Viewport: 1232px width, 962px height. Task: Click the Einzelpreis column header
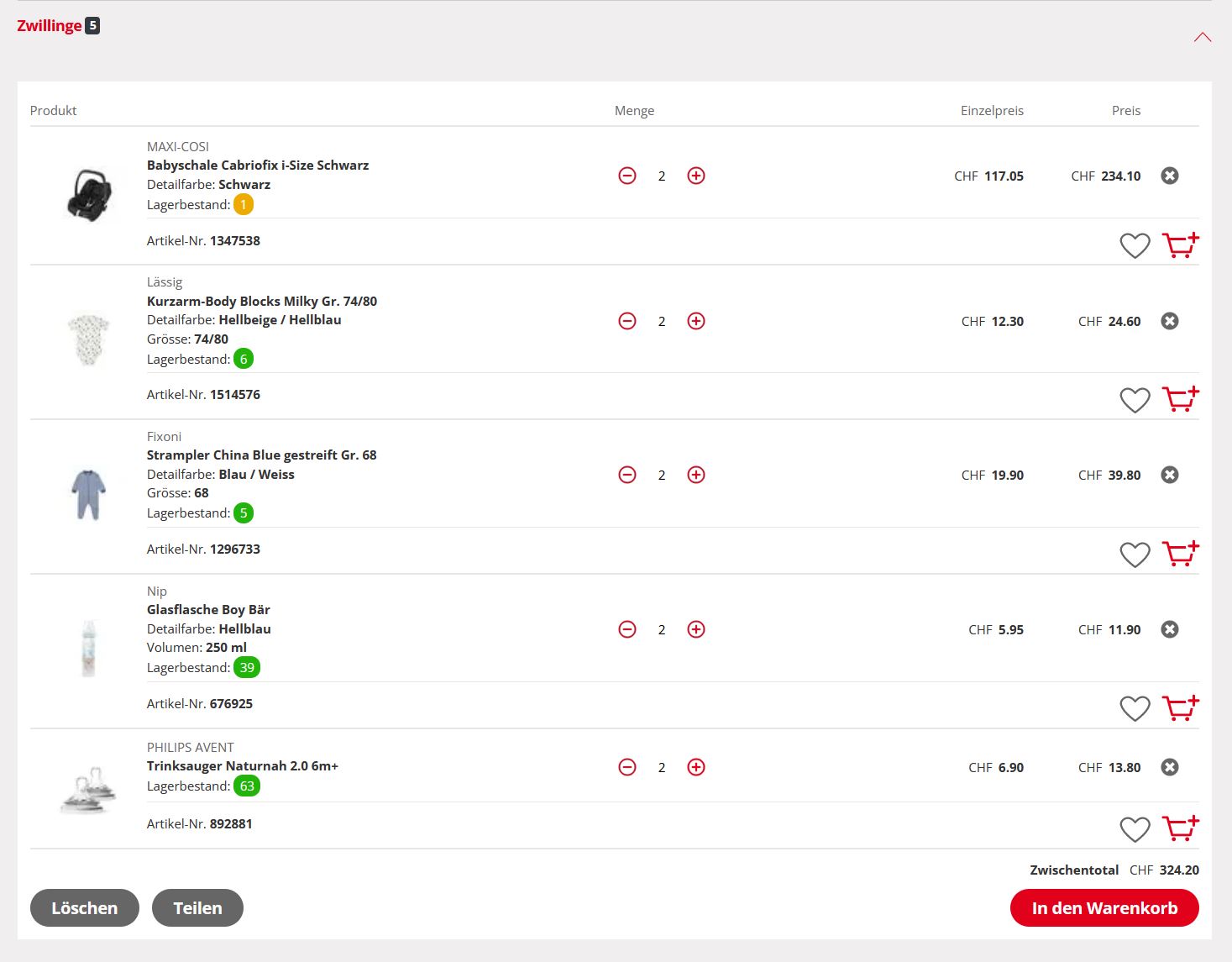tap(992, 111)
